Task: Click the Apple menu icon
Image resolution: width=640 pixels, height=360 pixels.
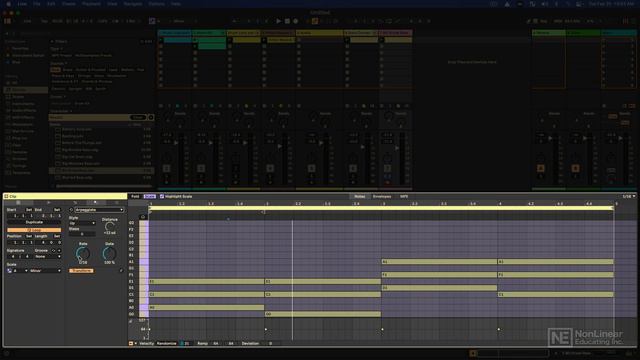Action: [8, 4]
